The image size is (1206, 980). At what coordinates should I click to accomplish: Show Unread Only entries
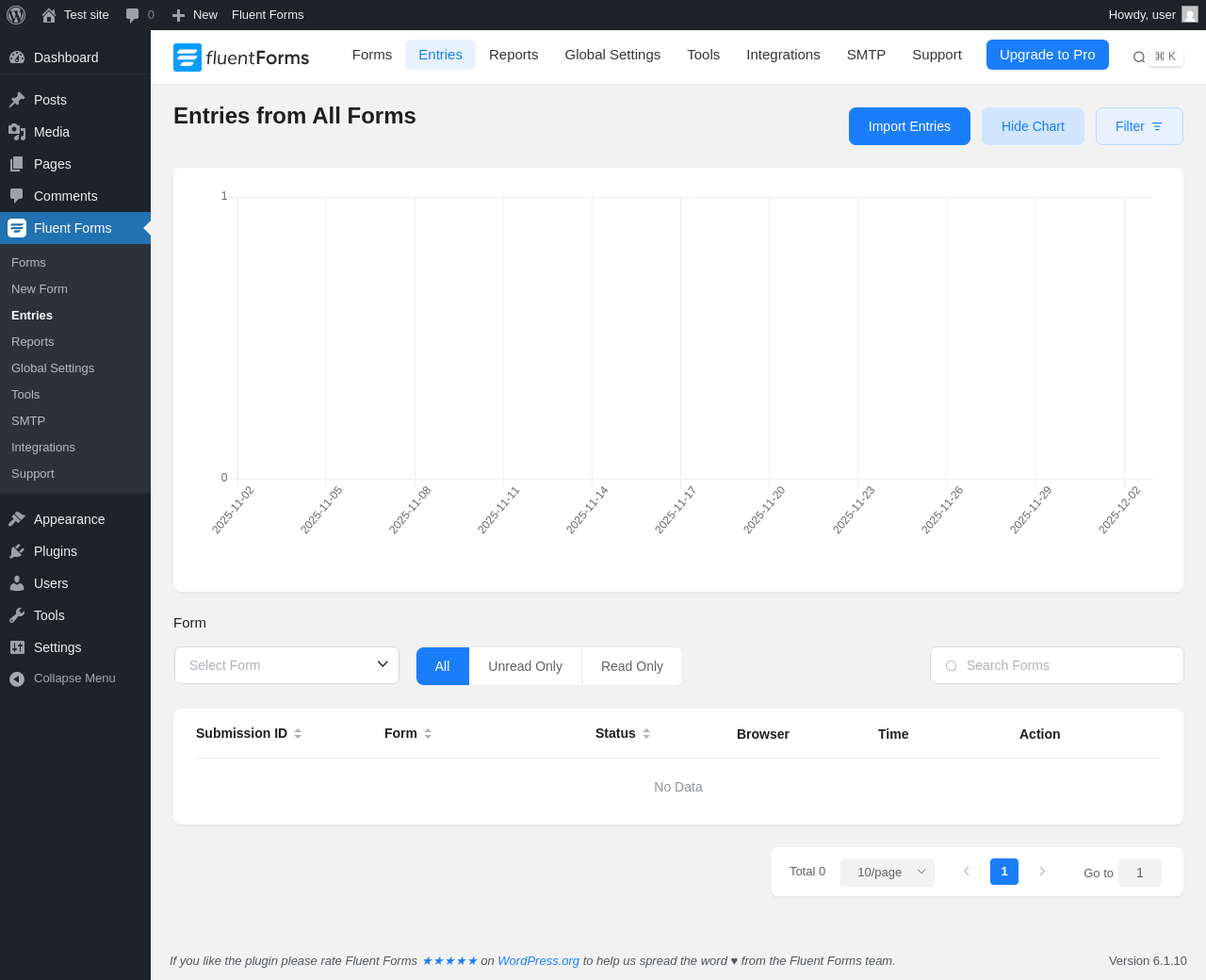click(x=525, y=666)
